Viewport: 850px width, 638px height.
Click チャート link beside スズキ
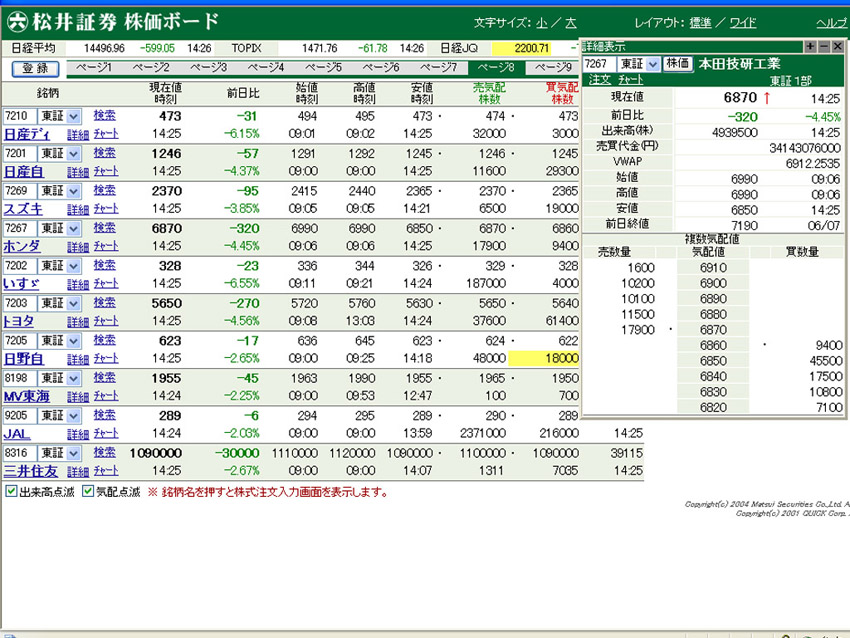pos(106,209)
